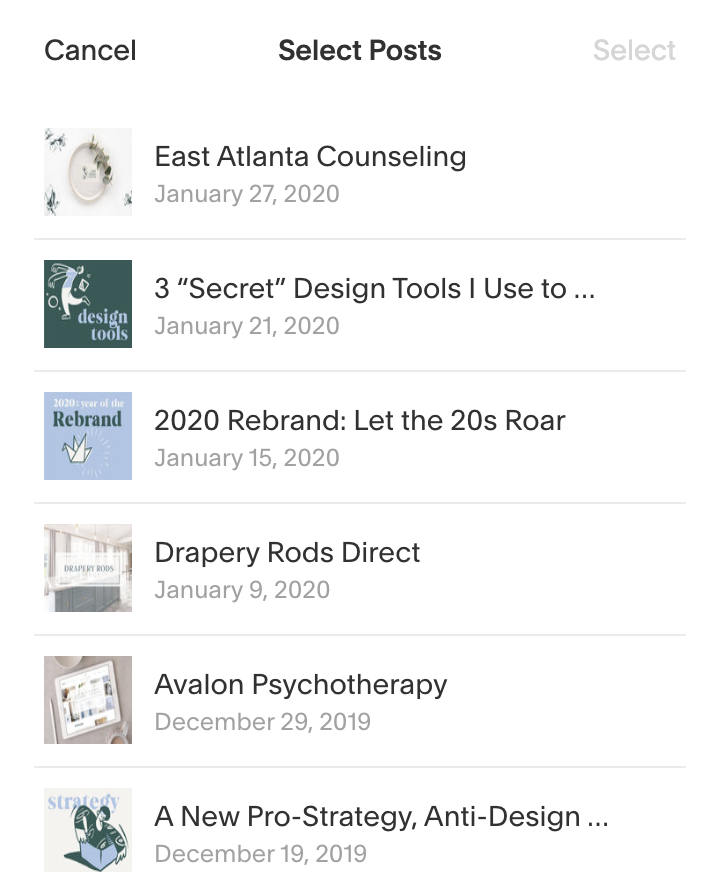This screenshot has height=872, width=714.
Task: Choose A New Pro-Strategy, Anti-Design post
Action: pos(381,817)
